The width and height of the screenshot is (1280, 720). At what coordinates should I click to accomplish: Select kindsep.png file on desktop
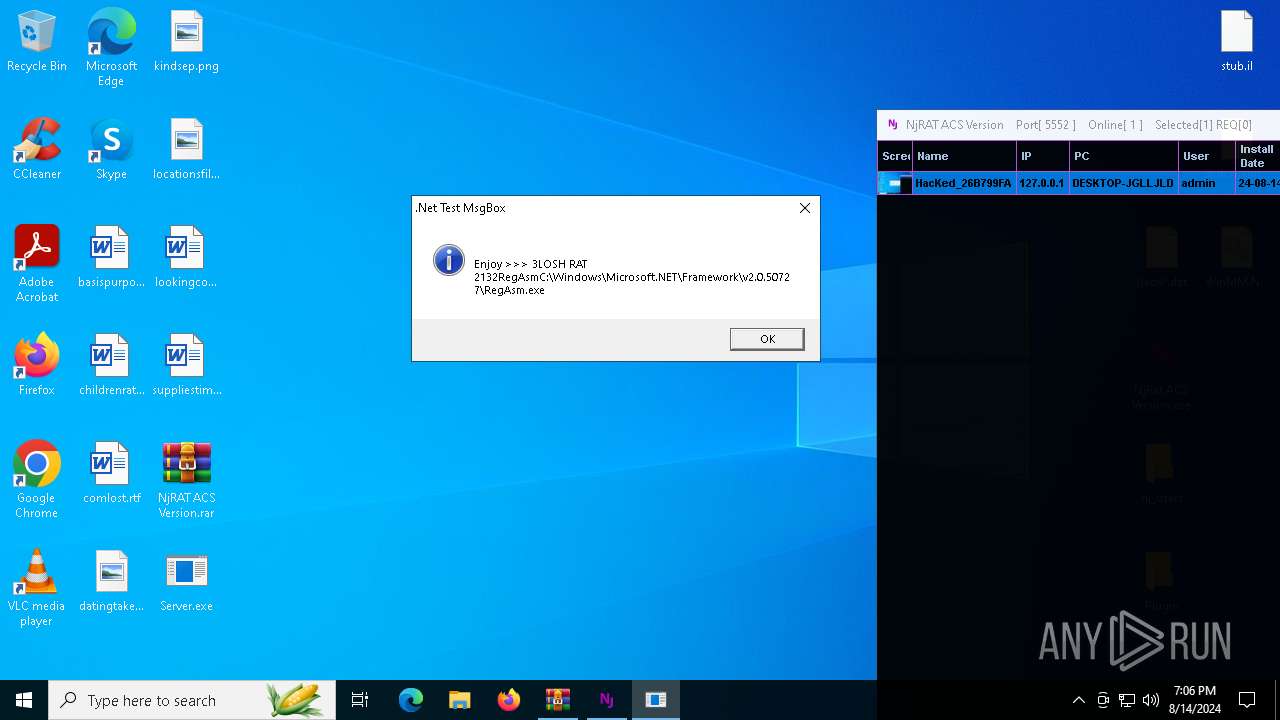[186, 42]
